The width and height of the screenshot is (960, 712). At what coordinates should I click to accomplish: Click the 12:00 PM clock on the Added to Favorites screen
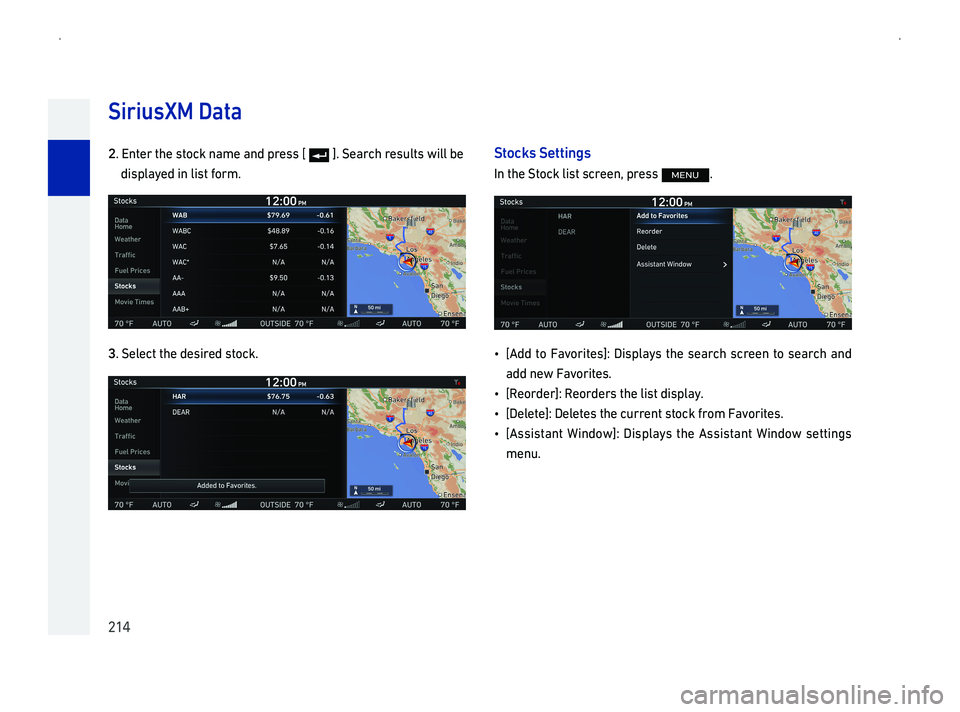(x=286, y=382)
